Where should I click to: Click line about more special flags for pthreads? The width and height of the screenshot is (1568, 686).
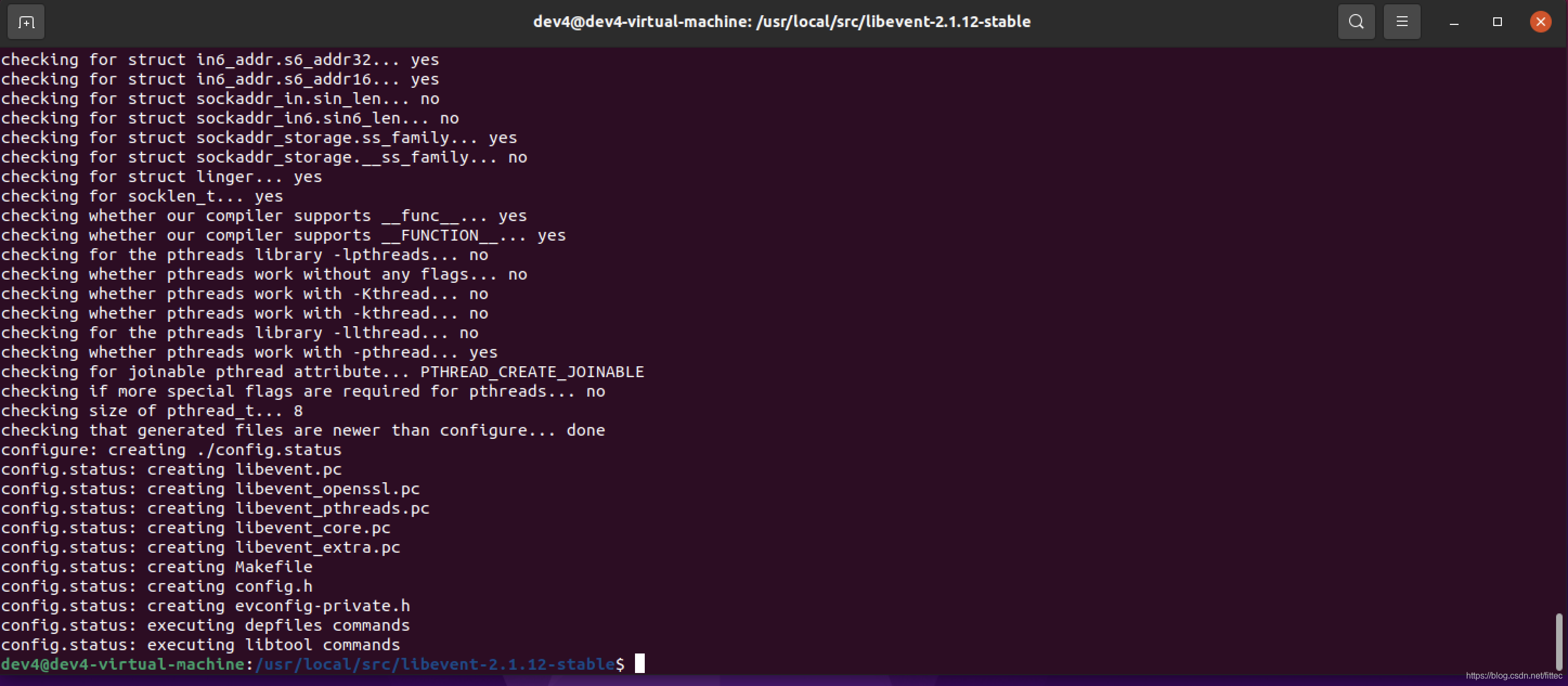(x=302, y=391)
